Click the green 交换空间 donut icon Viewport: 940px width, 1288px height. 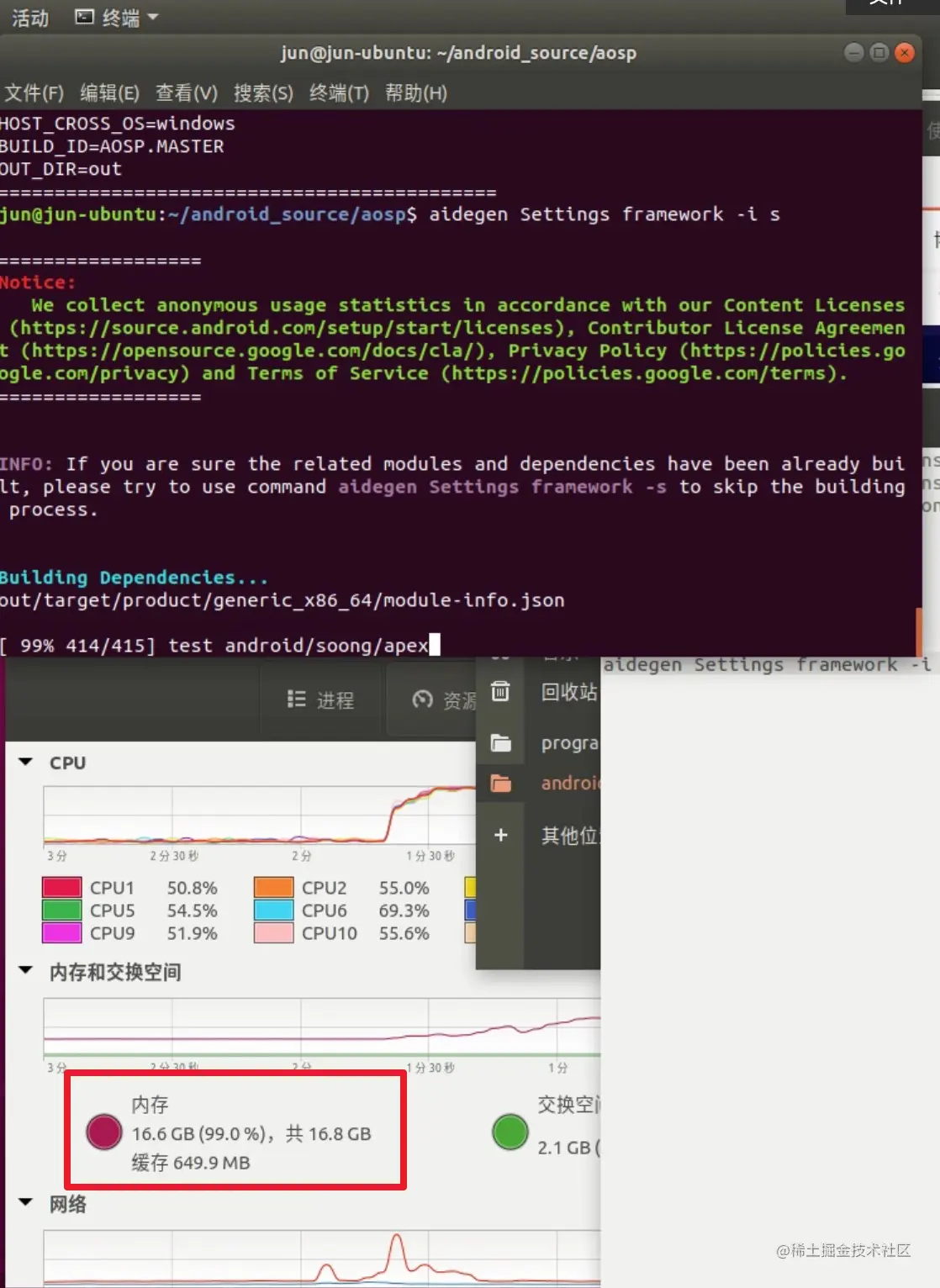[x=510, y=1132]
